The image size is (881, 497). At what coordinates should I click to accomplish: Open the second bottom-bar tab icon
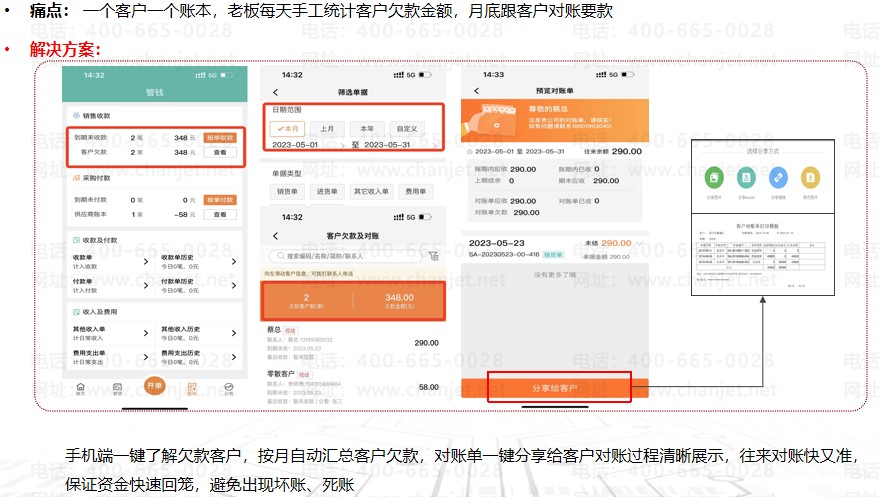tap(117, 387)
